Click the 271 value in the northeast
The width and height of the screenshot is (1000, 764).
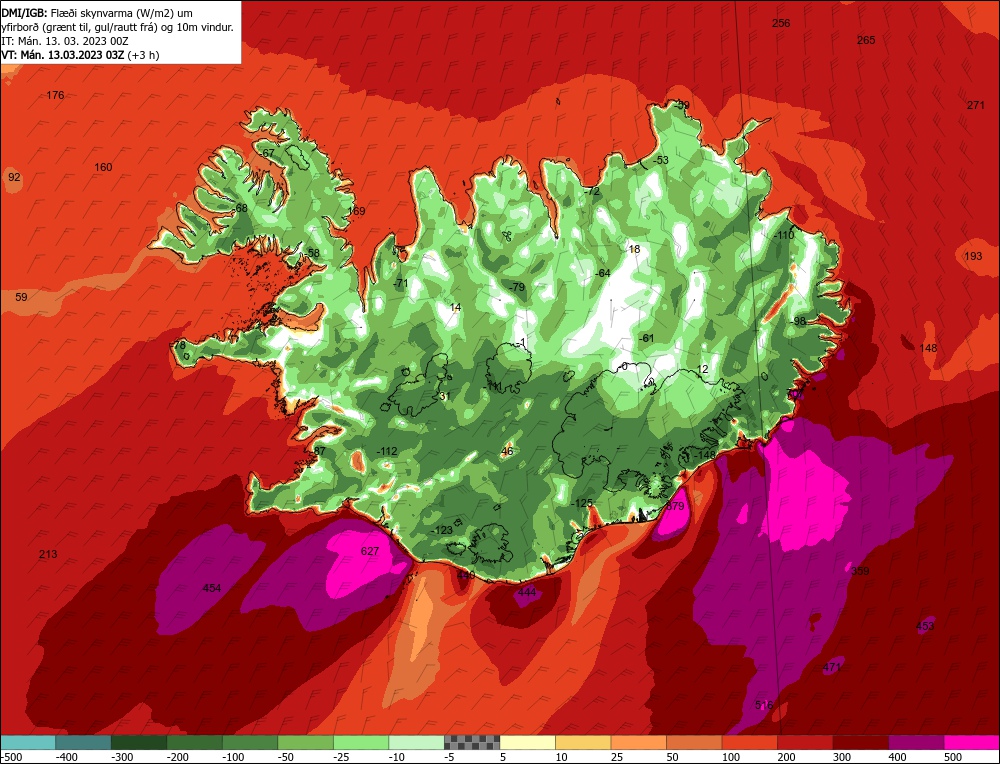coord(976,105)
